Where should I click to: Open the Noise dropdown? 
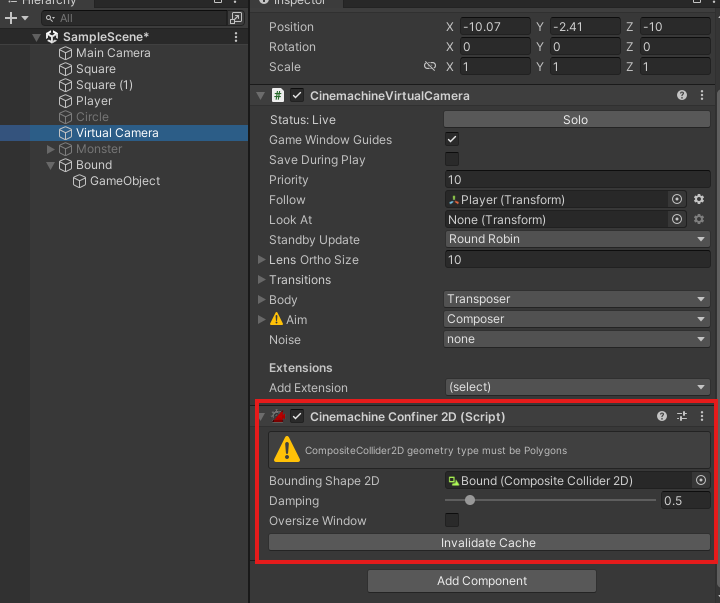[x=577, y=339]
